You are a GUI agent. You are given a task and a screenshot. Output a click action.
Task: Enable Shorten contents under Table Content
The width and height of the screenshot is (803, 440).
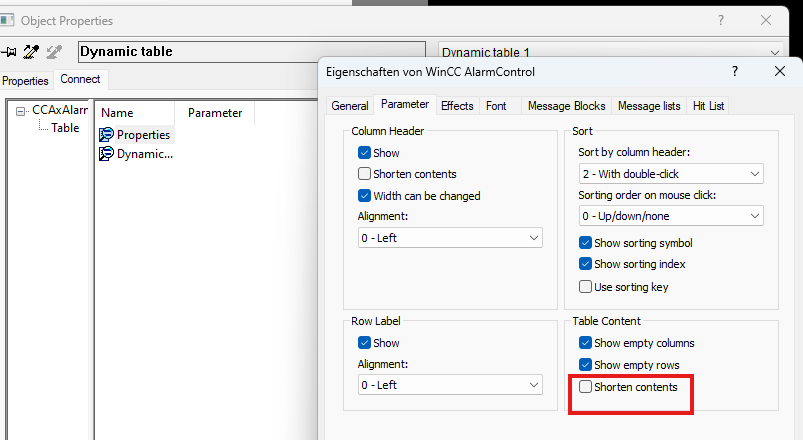(586, 387)
